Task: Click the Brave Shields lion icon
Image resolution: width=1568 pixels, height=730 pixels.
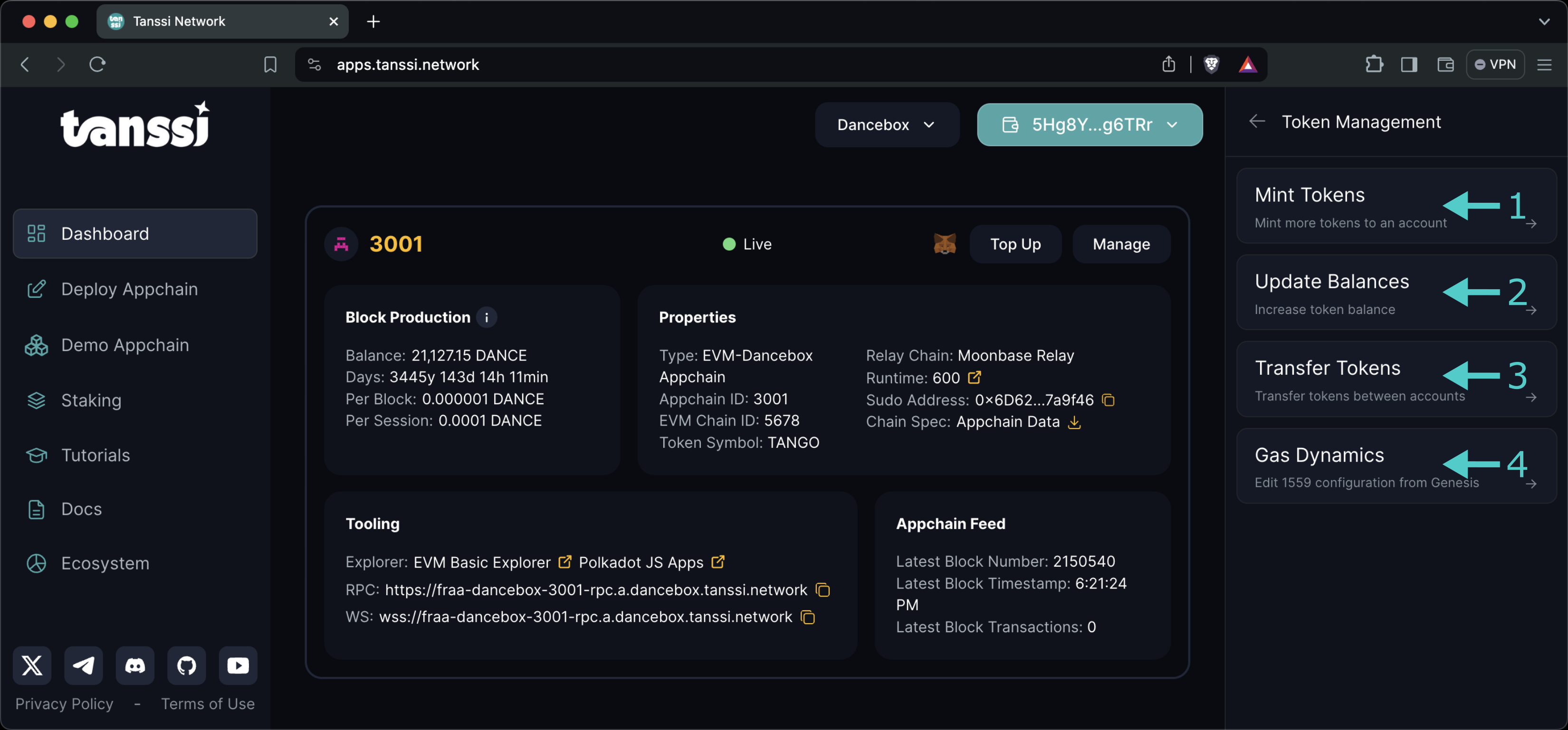Action: click(x=1211, y=64)
